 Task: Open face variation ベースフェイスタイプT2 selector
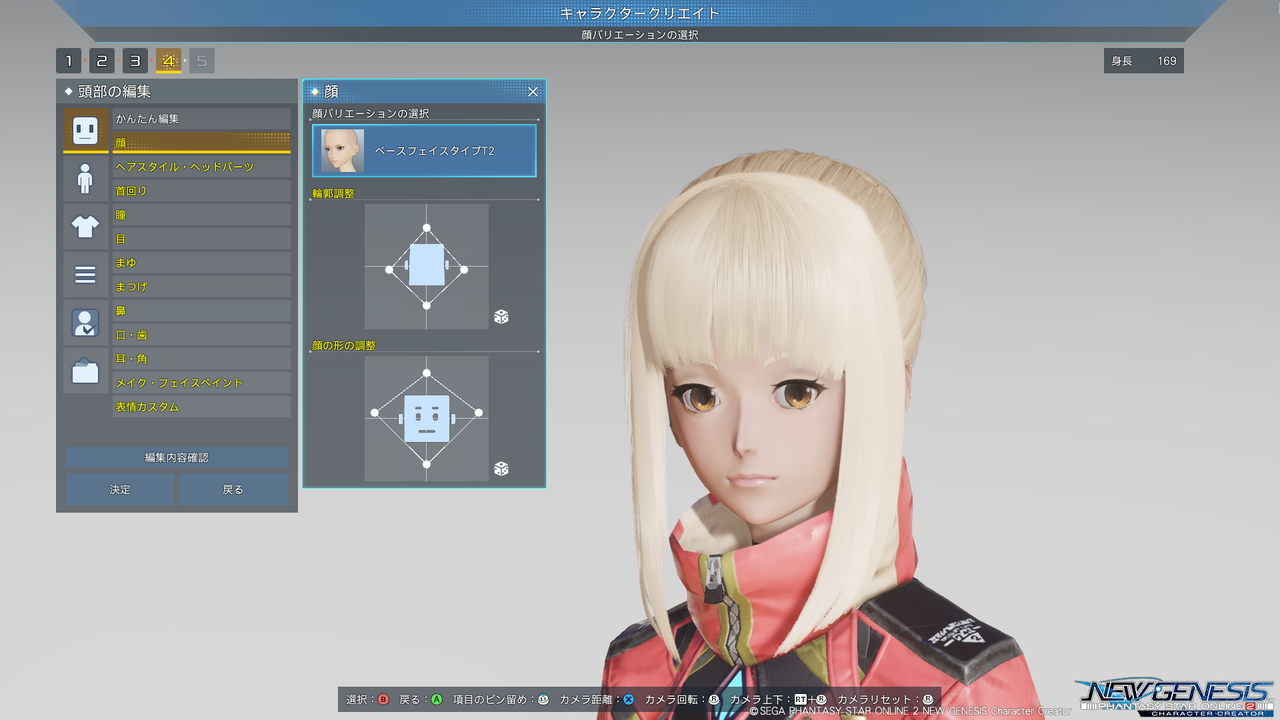click(424, 151)
